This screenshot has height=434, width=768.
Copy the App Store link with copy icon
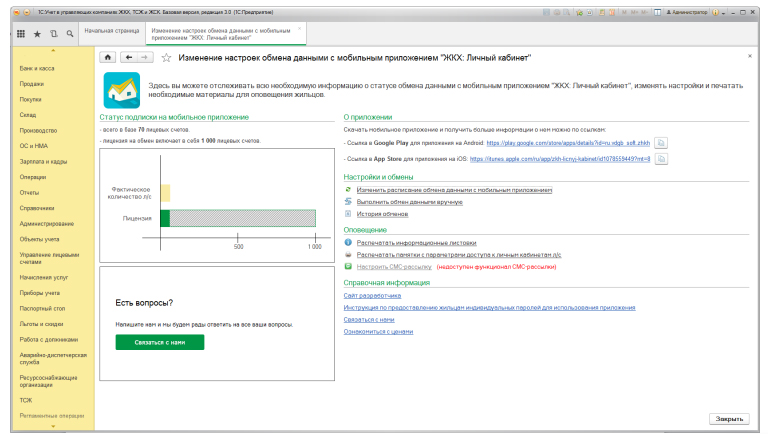(661, 159)
